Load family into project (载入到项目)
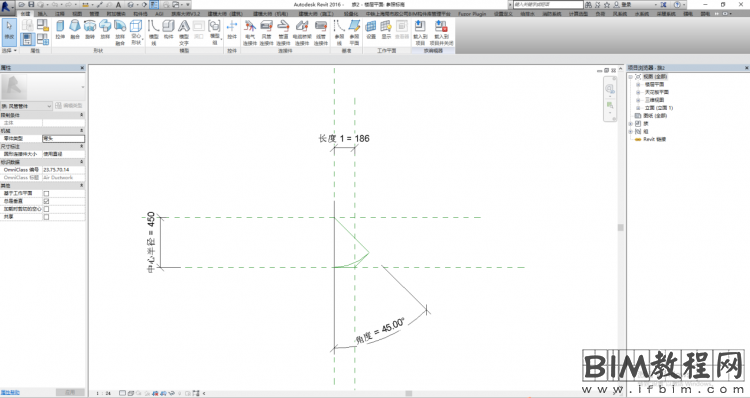Viewport: 750px width, 398px height. pos(420,33)
